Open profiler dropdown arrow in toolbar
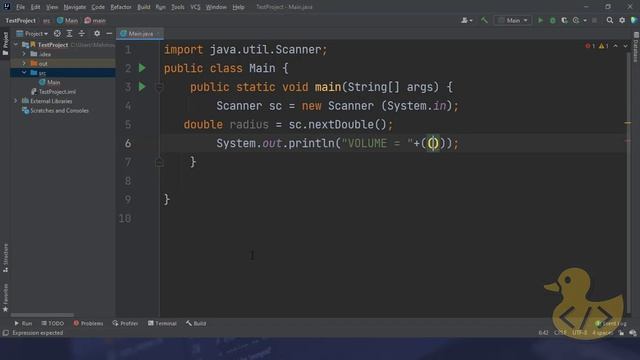Viewport: 640px width, 360px height. (585, 20)
